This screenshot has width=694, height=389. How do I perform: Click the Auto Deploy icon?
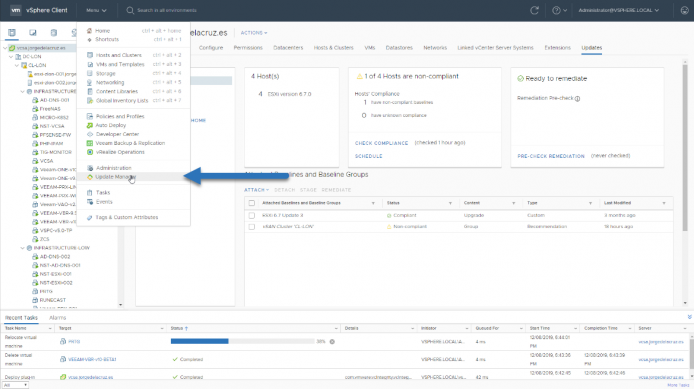[89, 125]
